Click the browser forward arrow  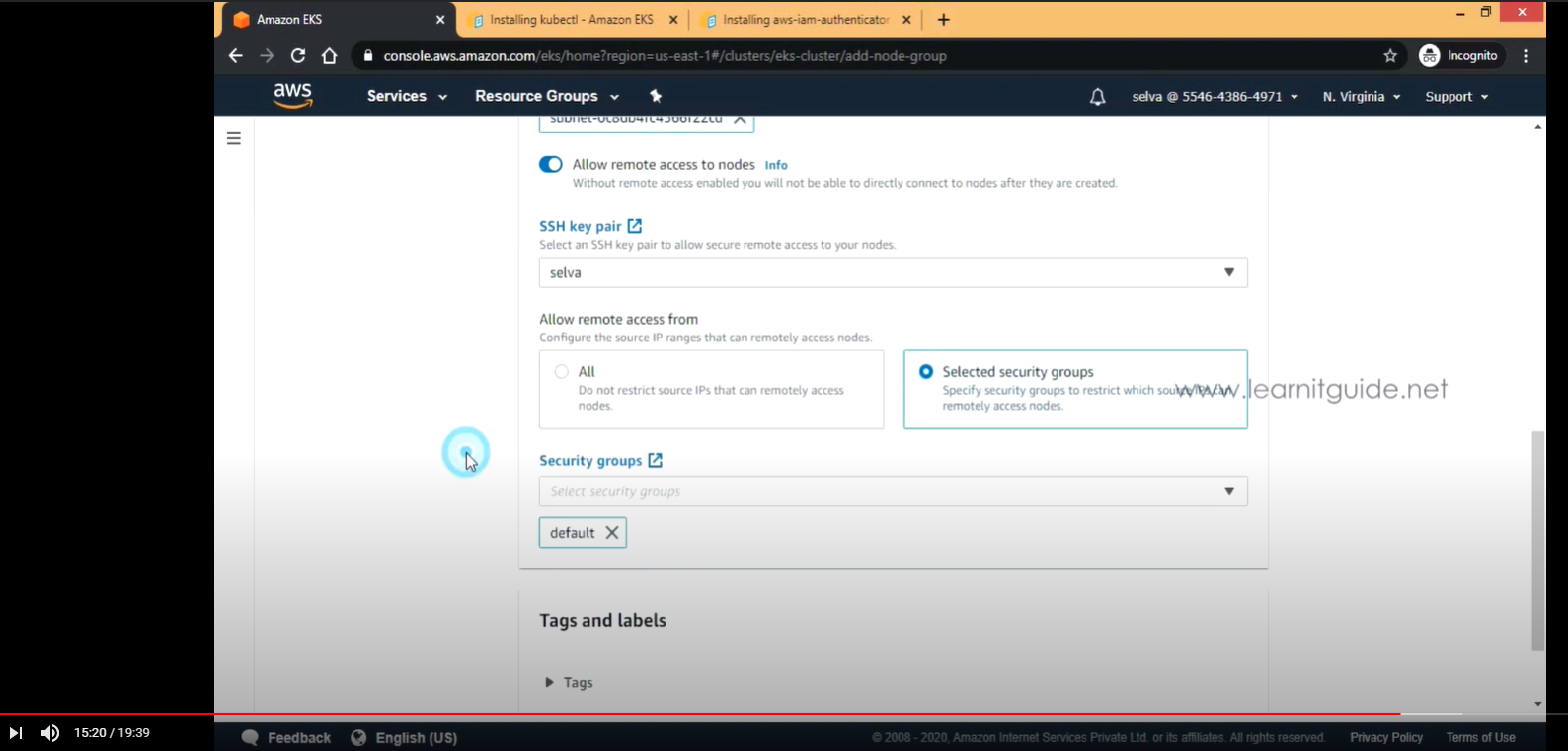267,56
